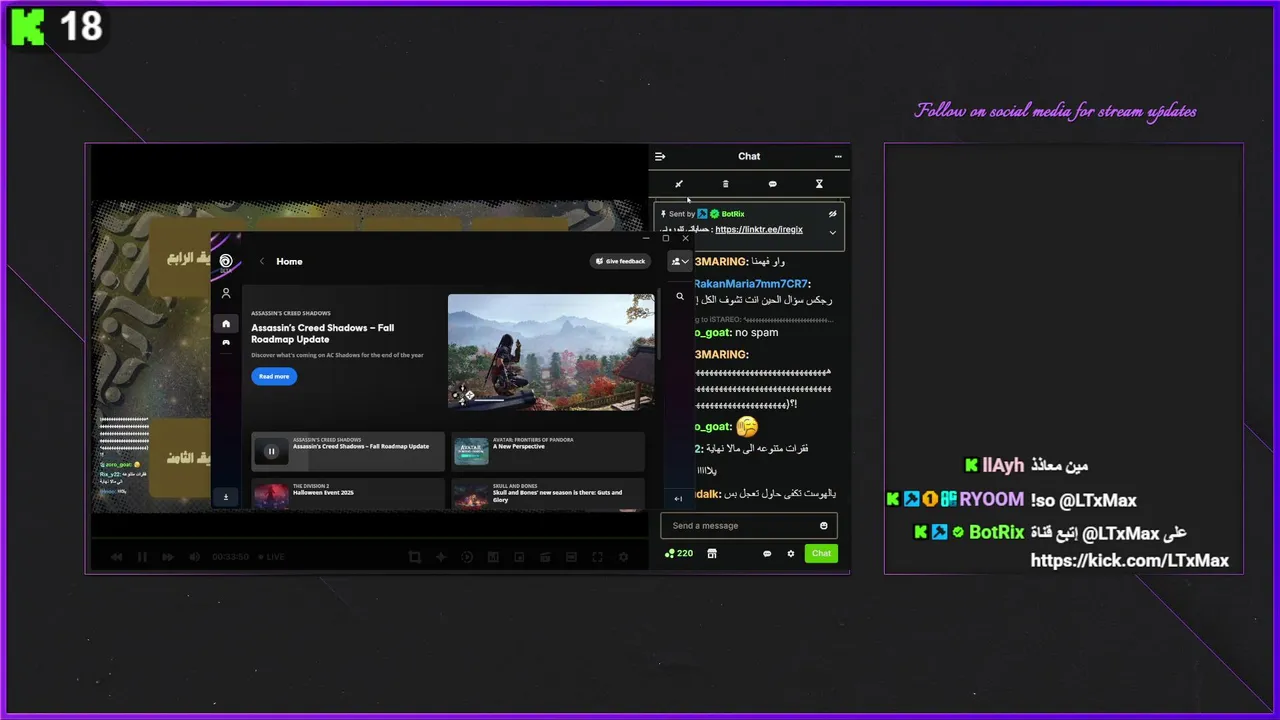Image resolution: width=1280 pixels, height=720 pixels.
Task: Click the Ubisoft Connect vertical scrollbar
Action: click(x=658, y=327)
